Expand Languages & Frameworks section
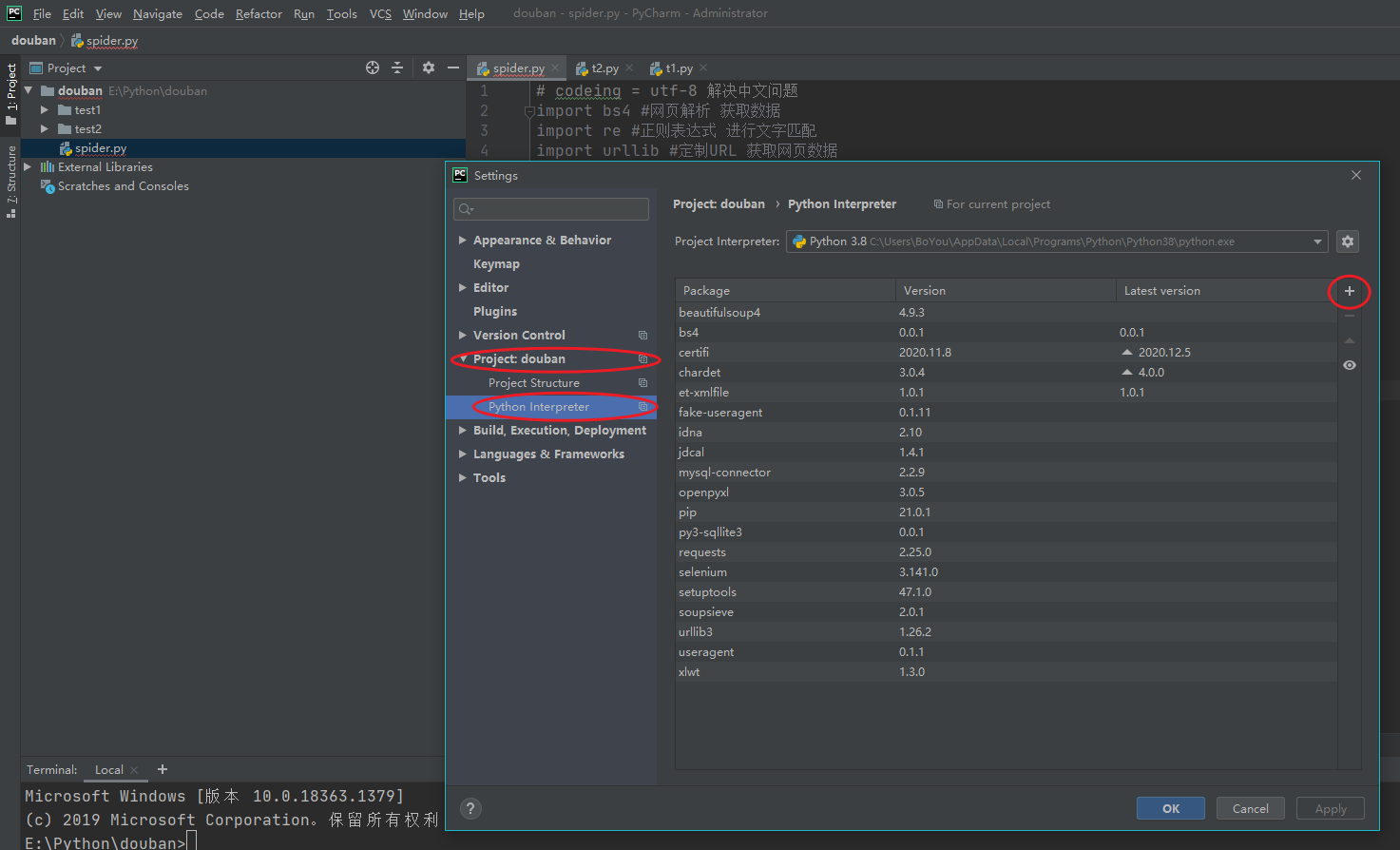 tap(463, 454)
